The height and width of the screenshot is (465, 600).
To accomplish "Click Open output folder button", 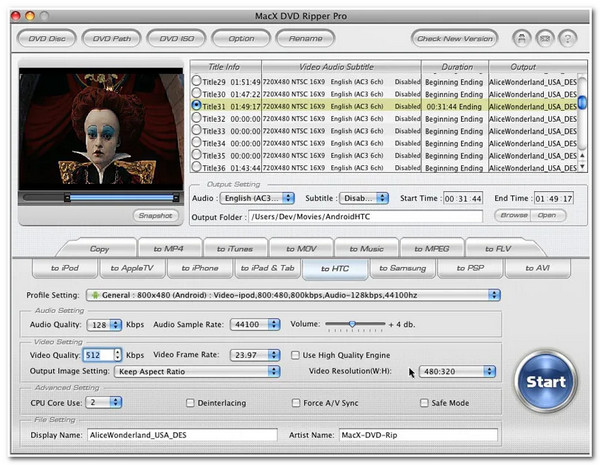I will (x=548, y=215).
